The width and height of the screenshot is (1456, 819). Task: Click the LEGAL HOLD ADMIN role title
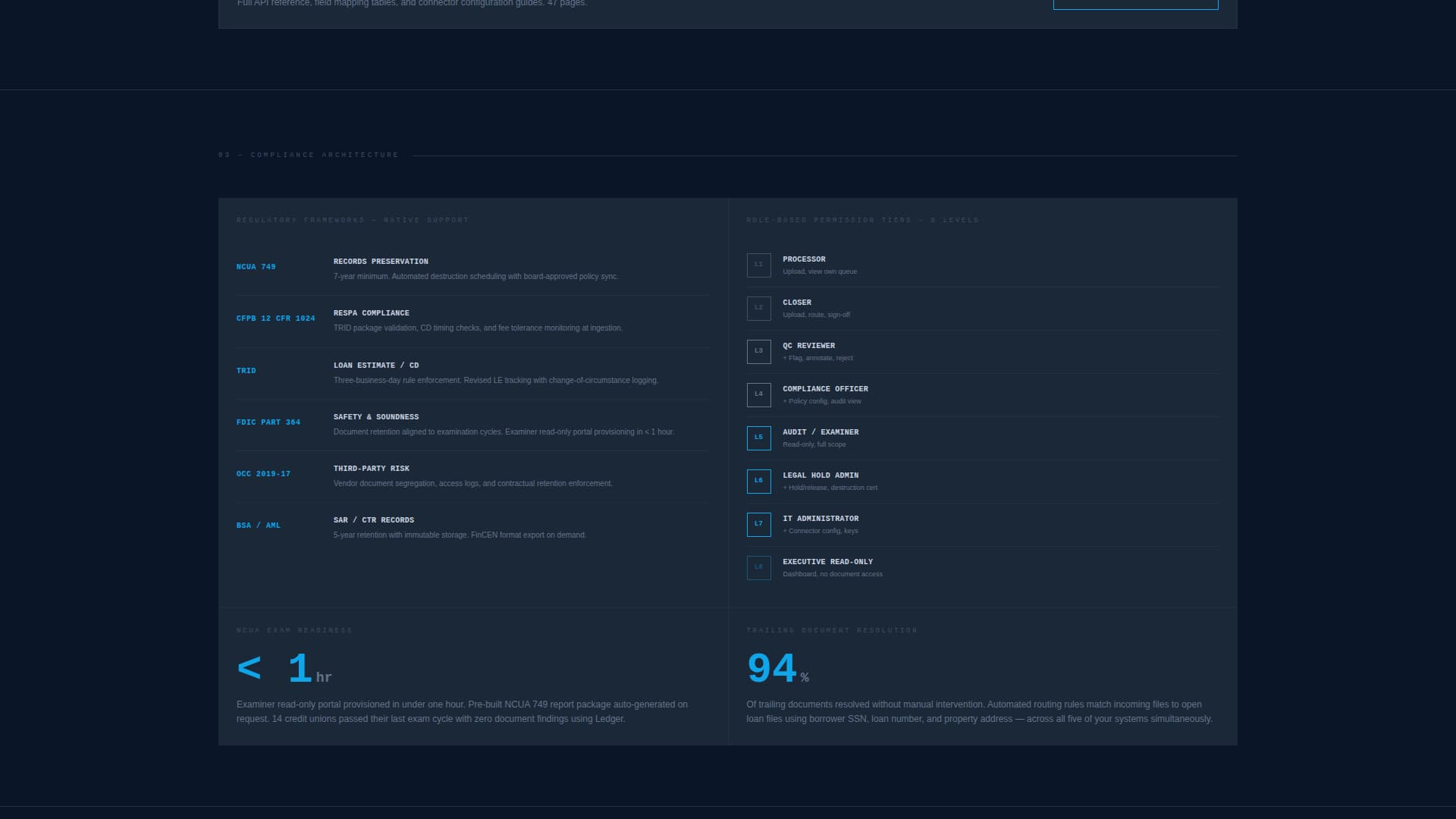(x=821, y=475)
